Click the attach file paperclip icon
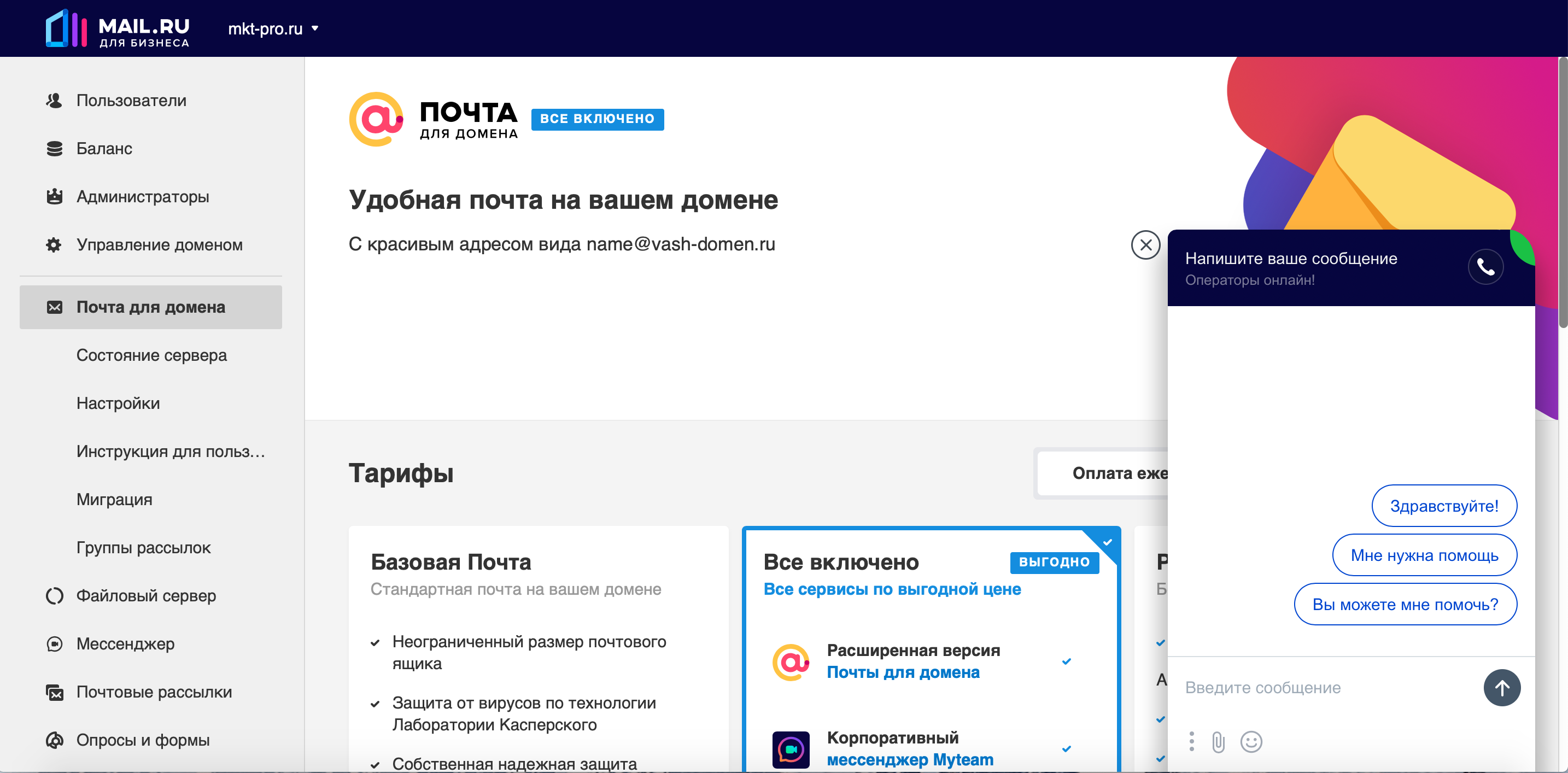Image resolution: width=1568 pixels, height=773 pixels. tap(1218, 741)
